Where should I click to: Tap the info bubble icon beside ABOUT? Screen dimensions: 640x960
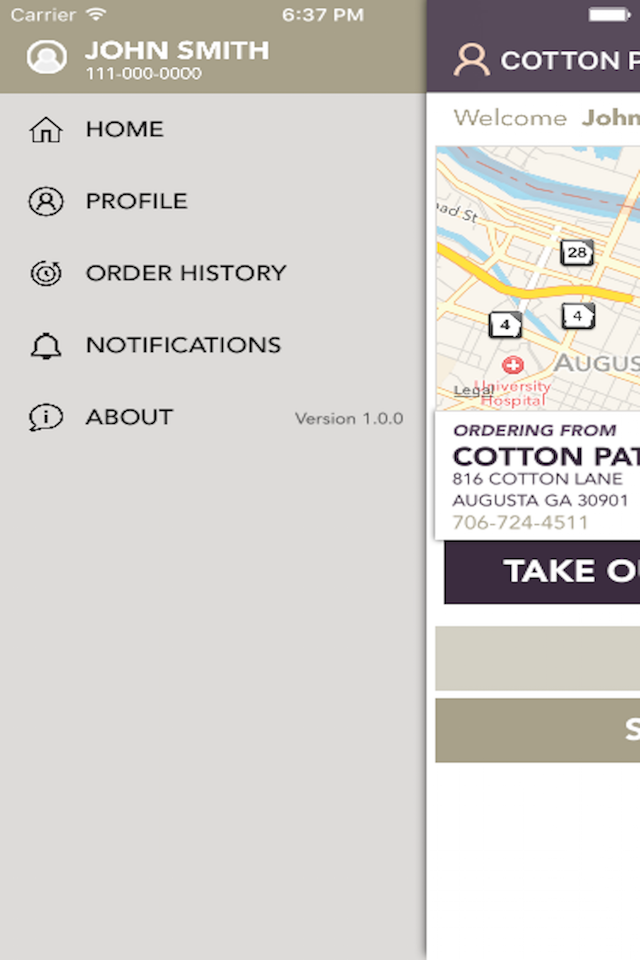[x=46, y=418]
